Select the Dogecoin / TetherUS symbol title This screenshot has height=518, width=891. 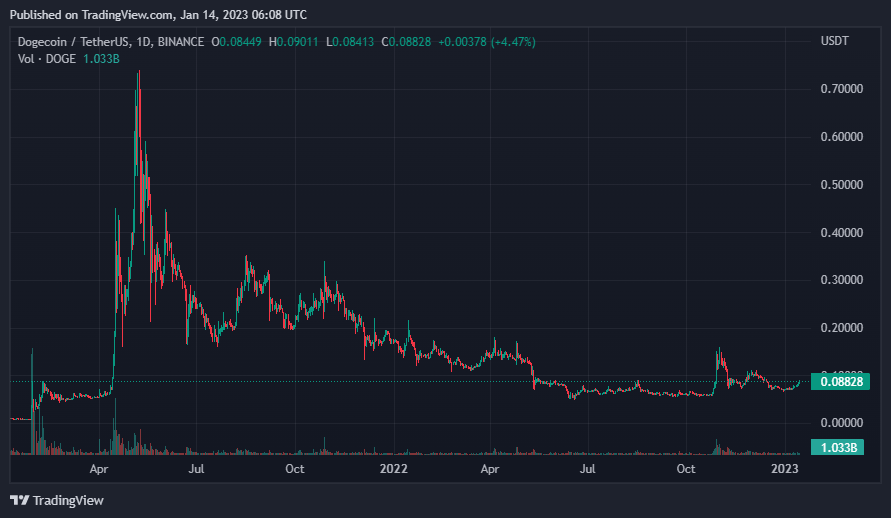coord(73,42)
